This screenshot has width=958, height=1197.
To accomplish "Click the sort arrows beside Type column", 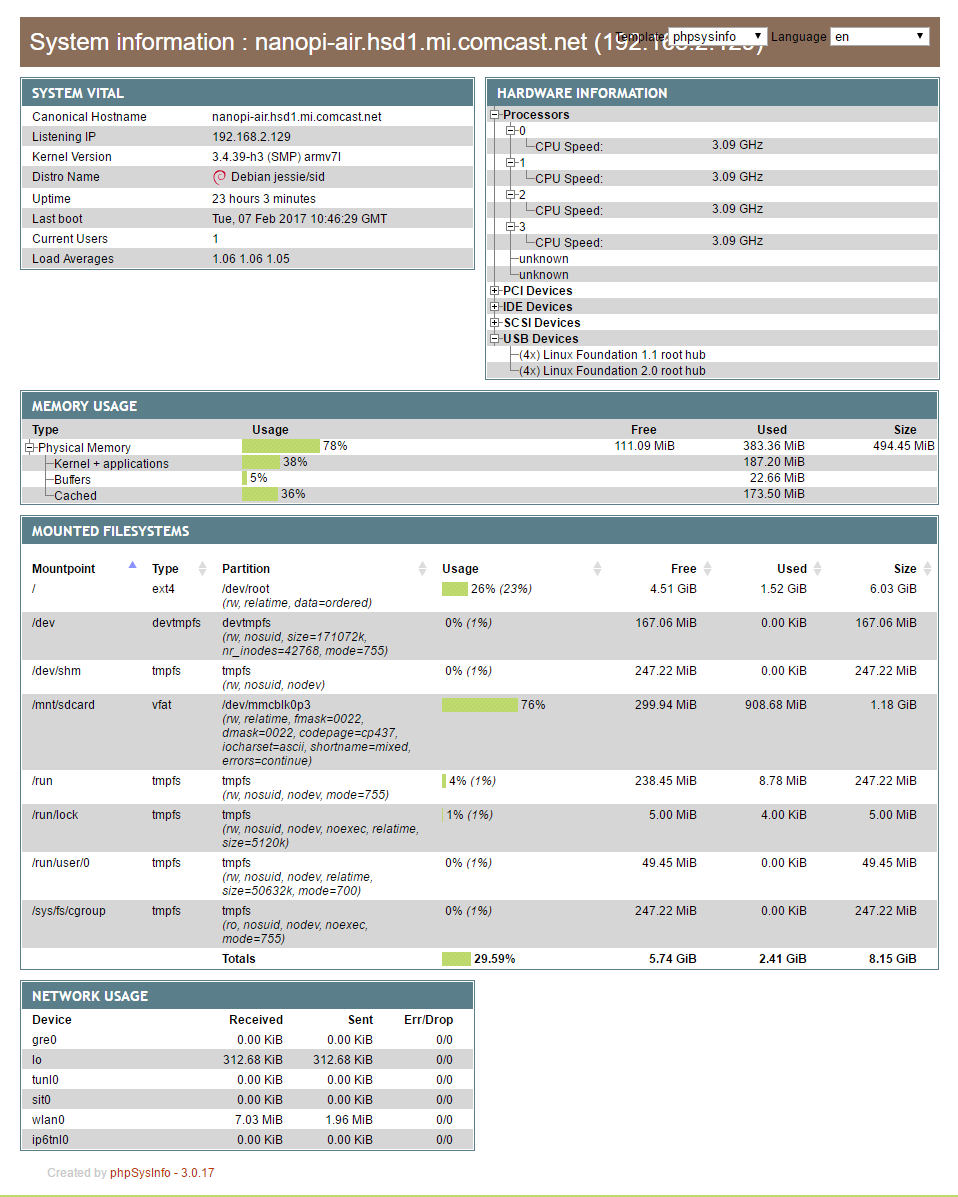I will point(202,569).
